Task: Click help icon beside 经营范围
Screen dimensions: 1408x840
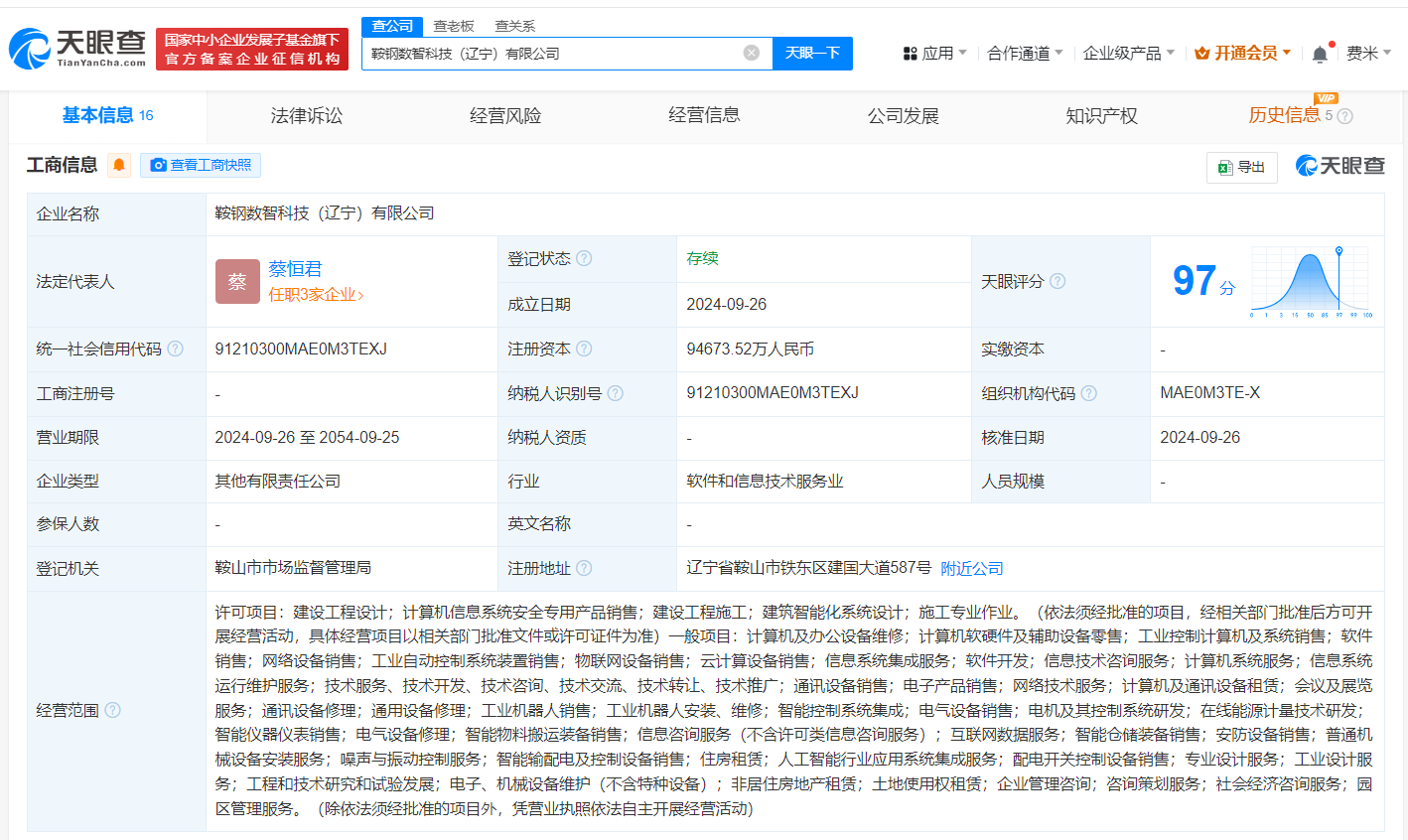Action: [113, 710]
